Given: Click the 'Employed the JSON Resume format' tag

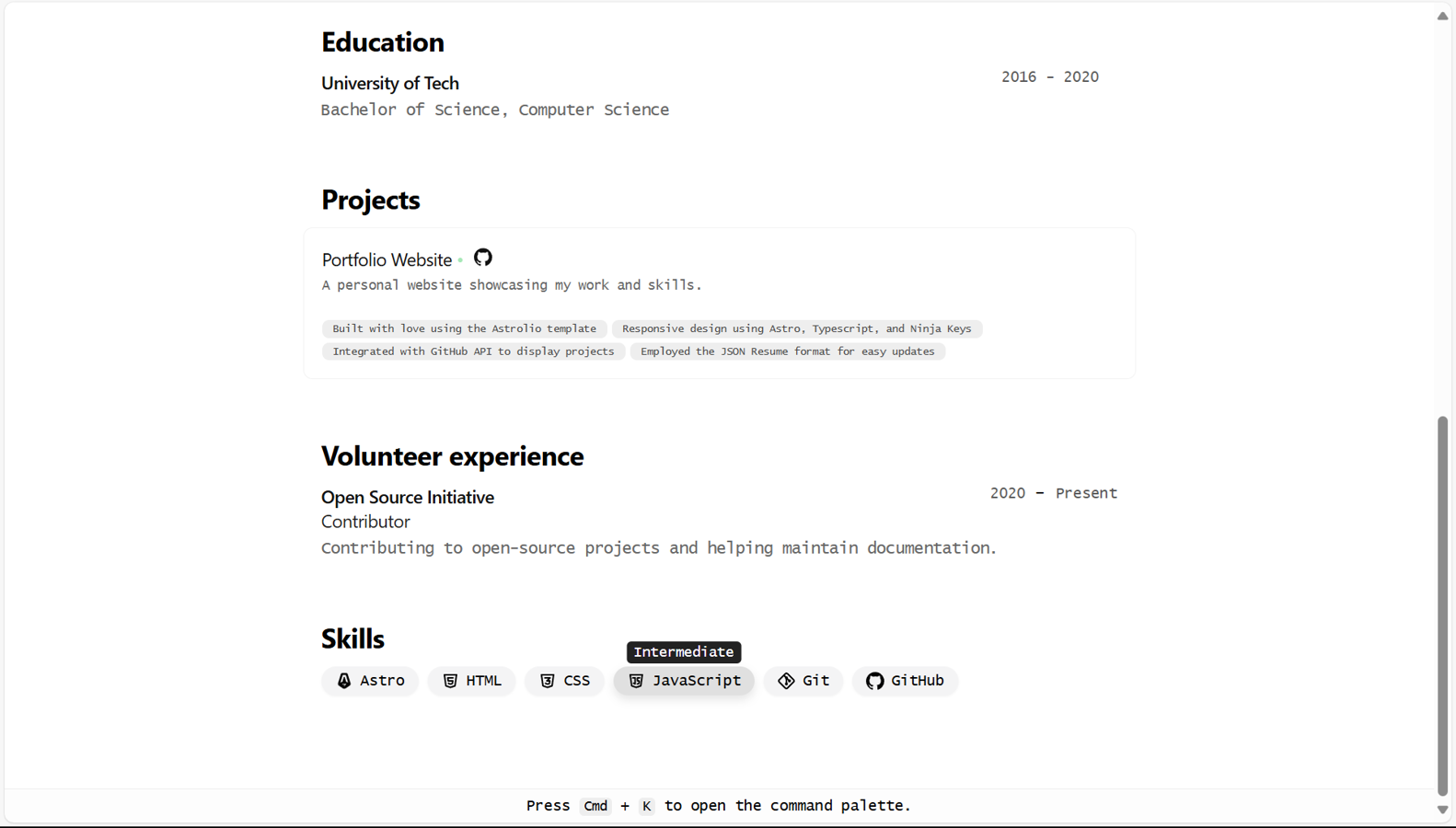Looking at the screenshot, I should click(x=788, y=351).
